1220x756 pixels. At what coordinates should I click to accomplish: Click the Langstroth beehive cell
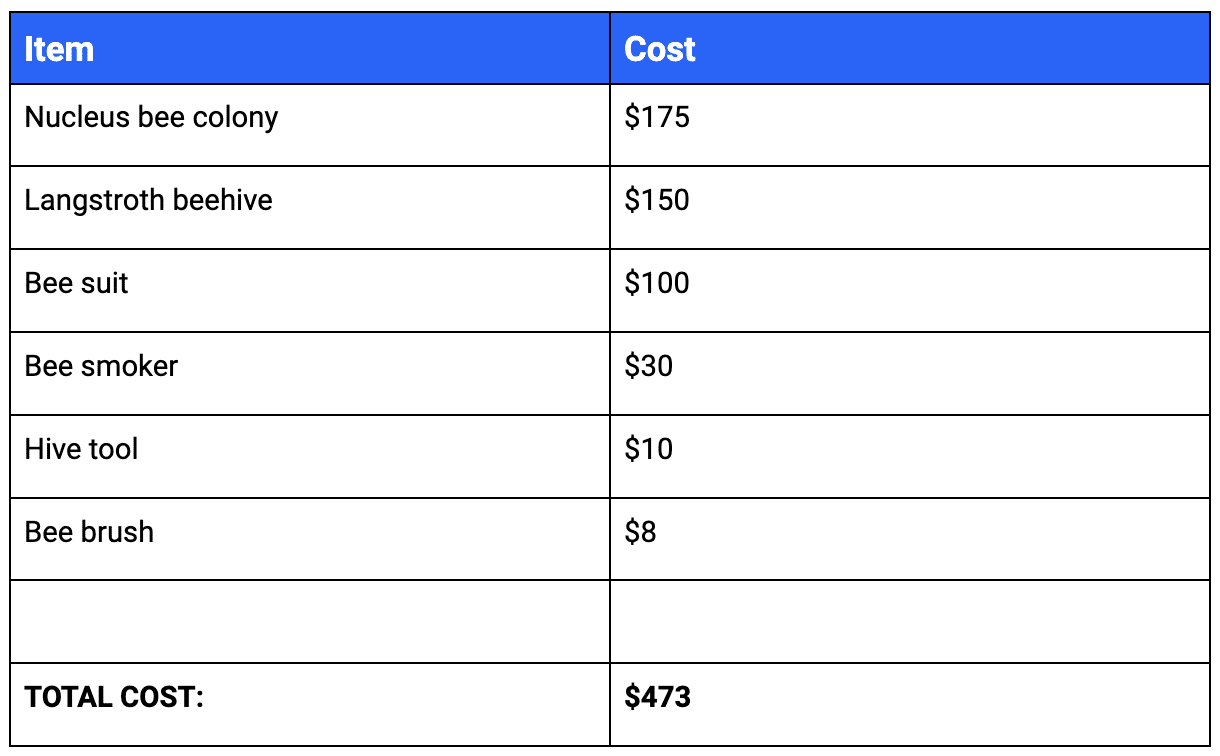pyautogui.click(x=310, y=208)
